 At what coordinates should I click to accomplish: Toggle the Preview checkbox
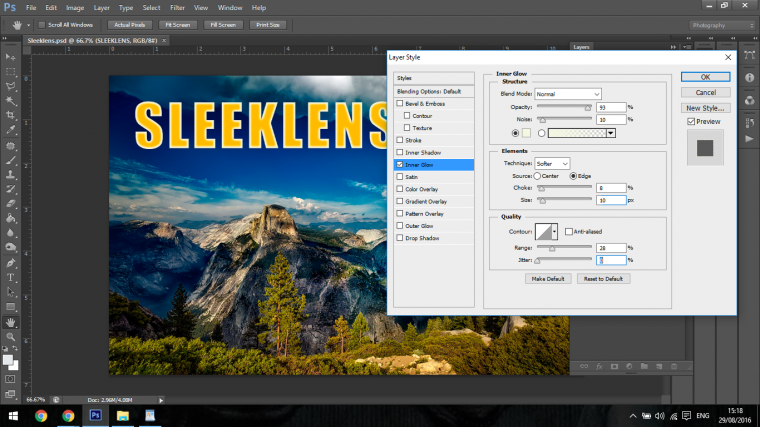click(x=691, y=122)
